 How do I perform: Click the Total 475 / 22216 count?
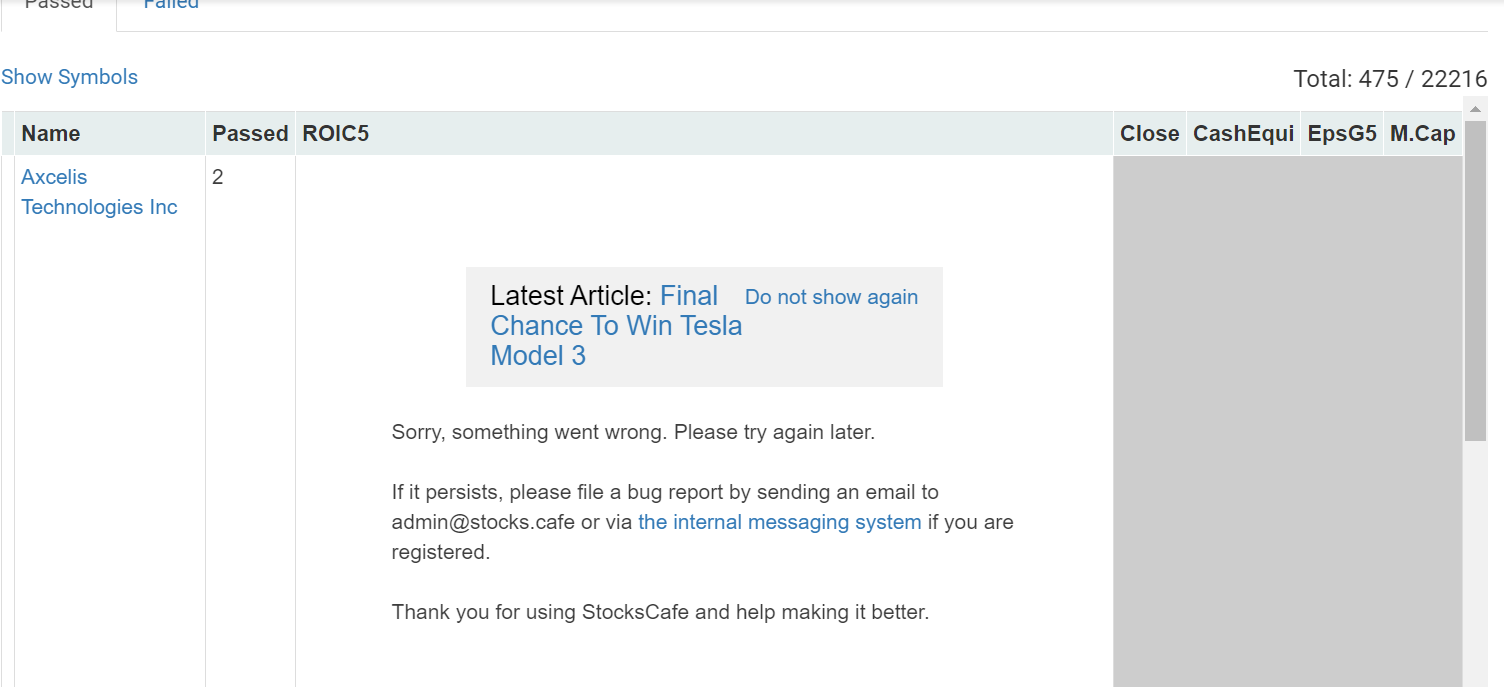1389,79
